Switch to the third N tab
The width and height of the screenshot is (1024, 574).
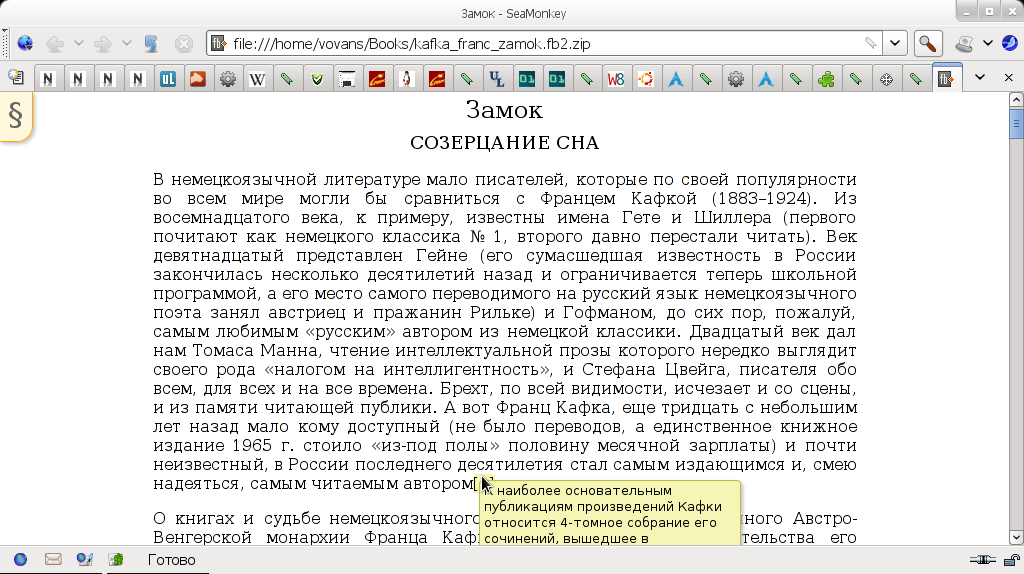click(x=107, y=78)
